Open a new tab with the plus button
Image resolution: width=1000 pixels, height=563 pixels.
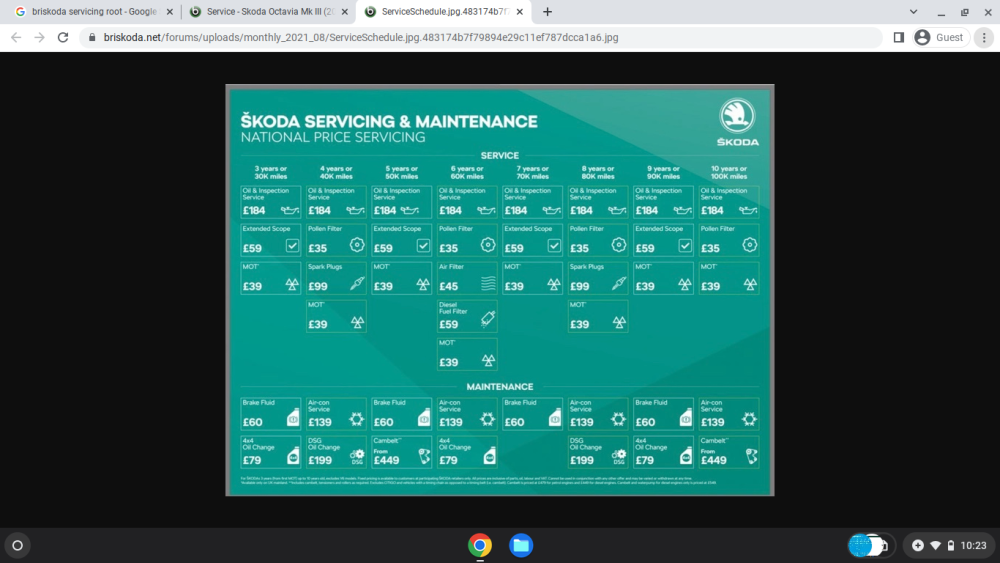tap(547, 11)
